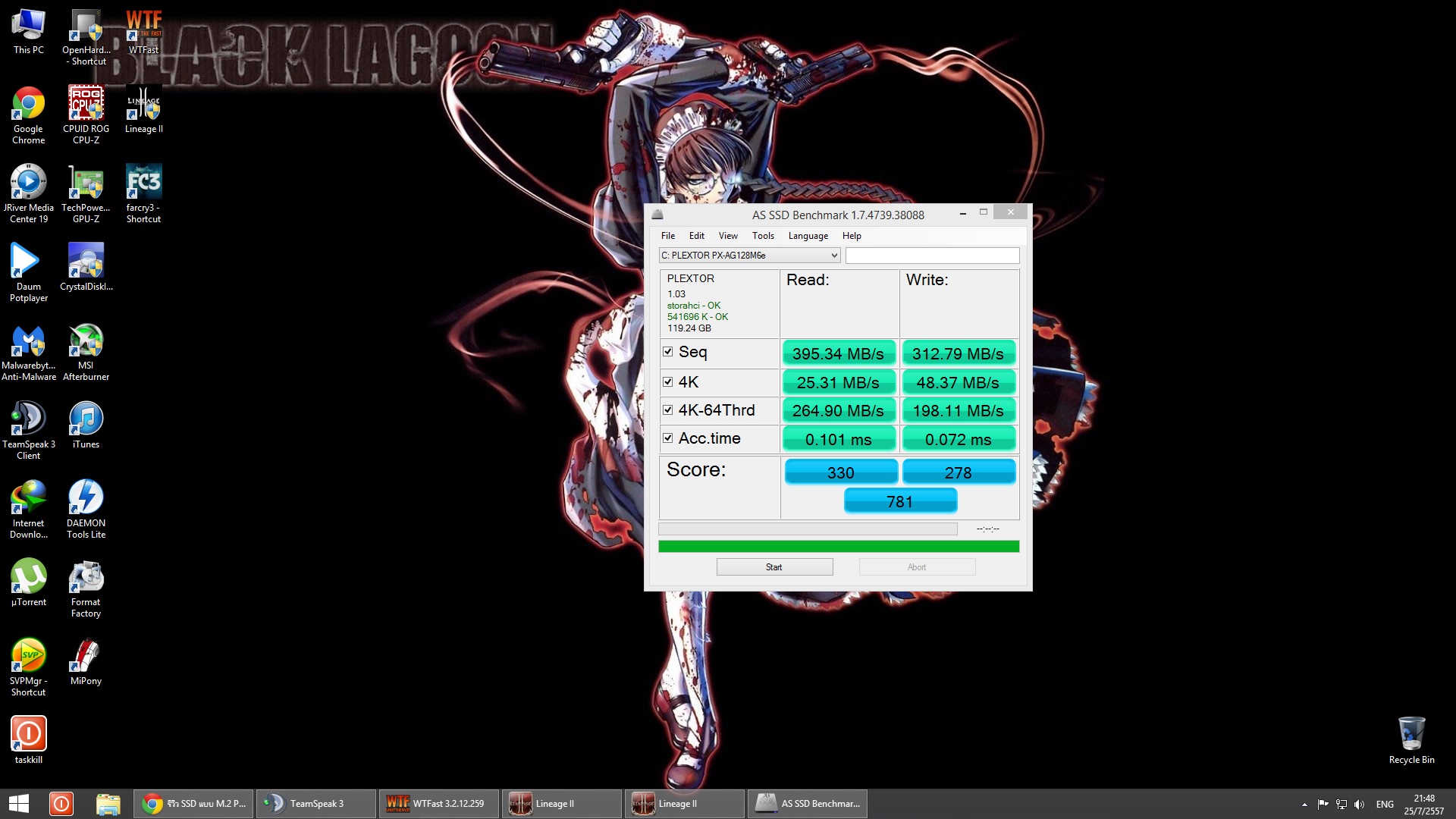Screen dimensions: 1456x819
Task: Uncheck the 4K-64Thrd benchmark checkbox
Action: click(x=668, y=410)
